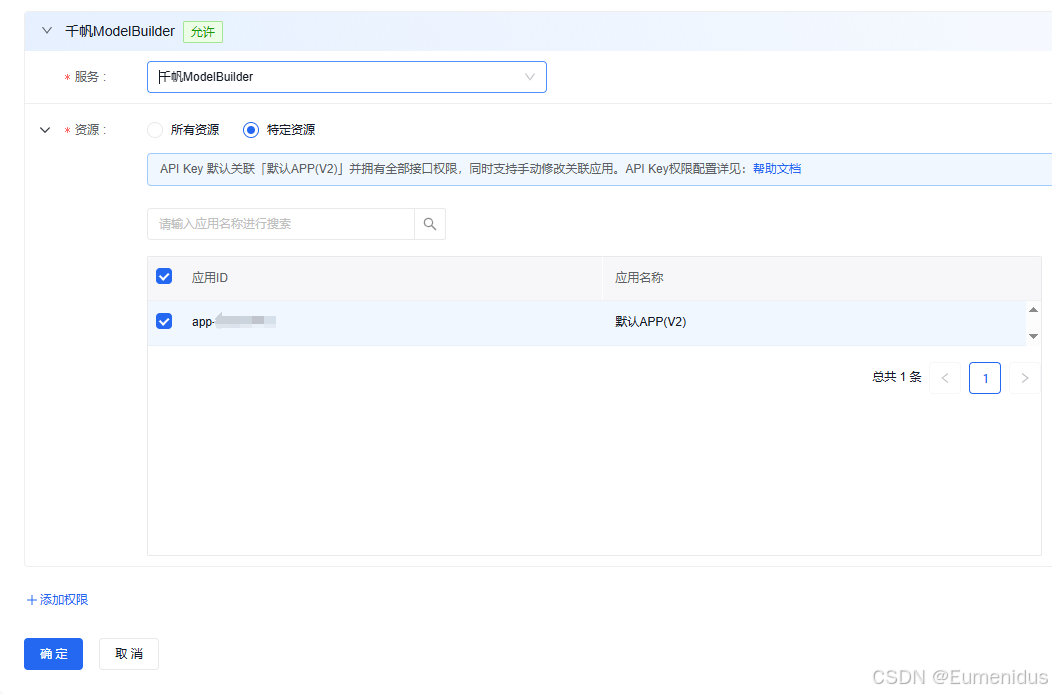The width and height of the screenshot is (1052, 694).
Task: Click the 添加权限 add permission link
Action: [57, 600]
